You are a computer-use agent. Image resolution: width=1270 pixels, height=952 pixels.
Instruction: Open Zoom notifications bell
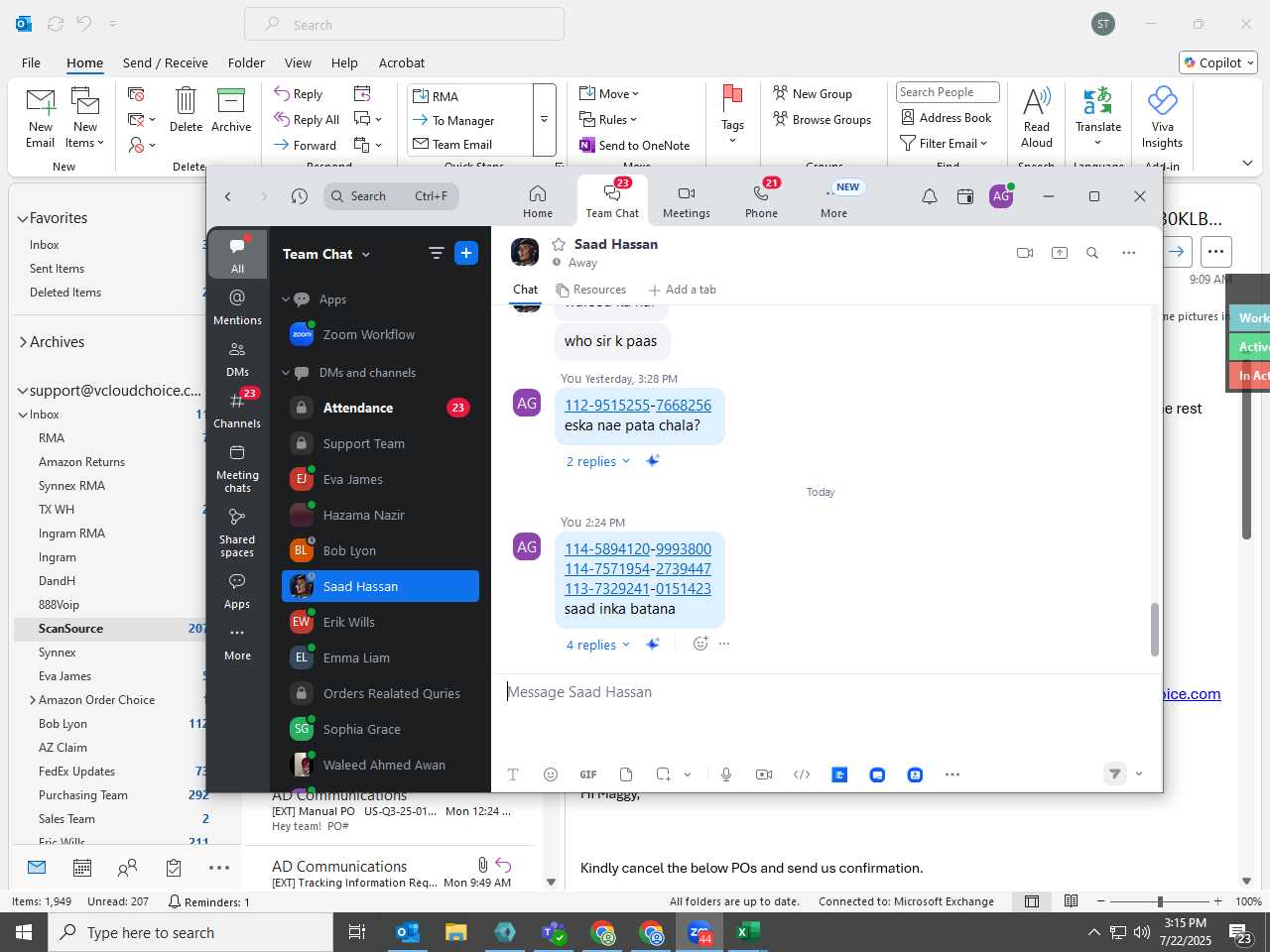pyautogui.click(x=930, y=196)
